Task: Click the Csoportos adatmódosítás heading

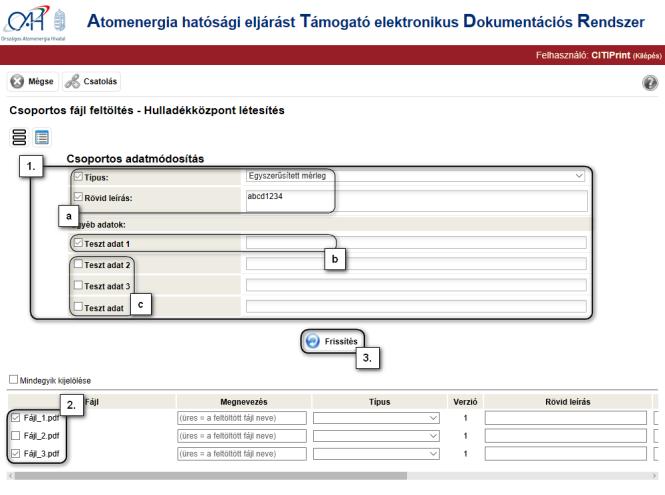Action: (x=135, y=159)
